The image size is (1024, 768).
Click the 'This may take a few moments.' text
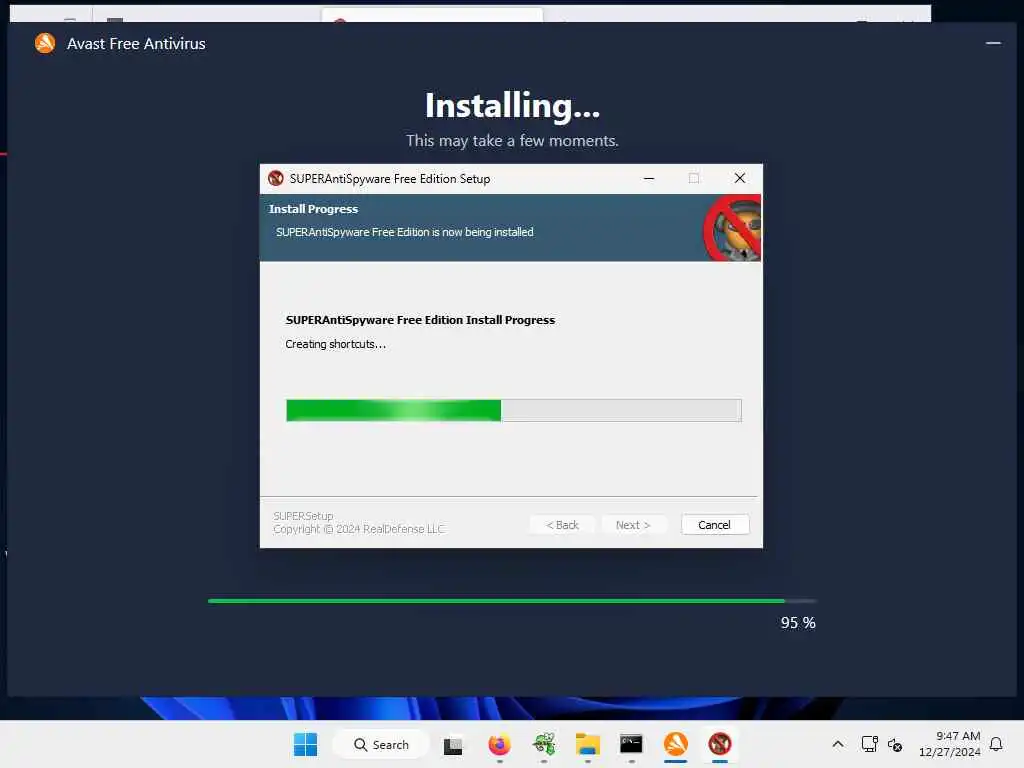512,140
